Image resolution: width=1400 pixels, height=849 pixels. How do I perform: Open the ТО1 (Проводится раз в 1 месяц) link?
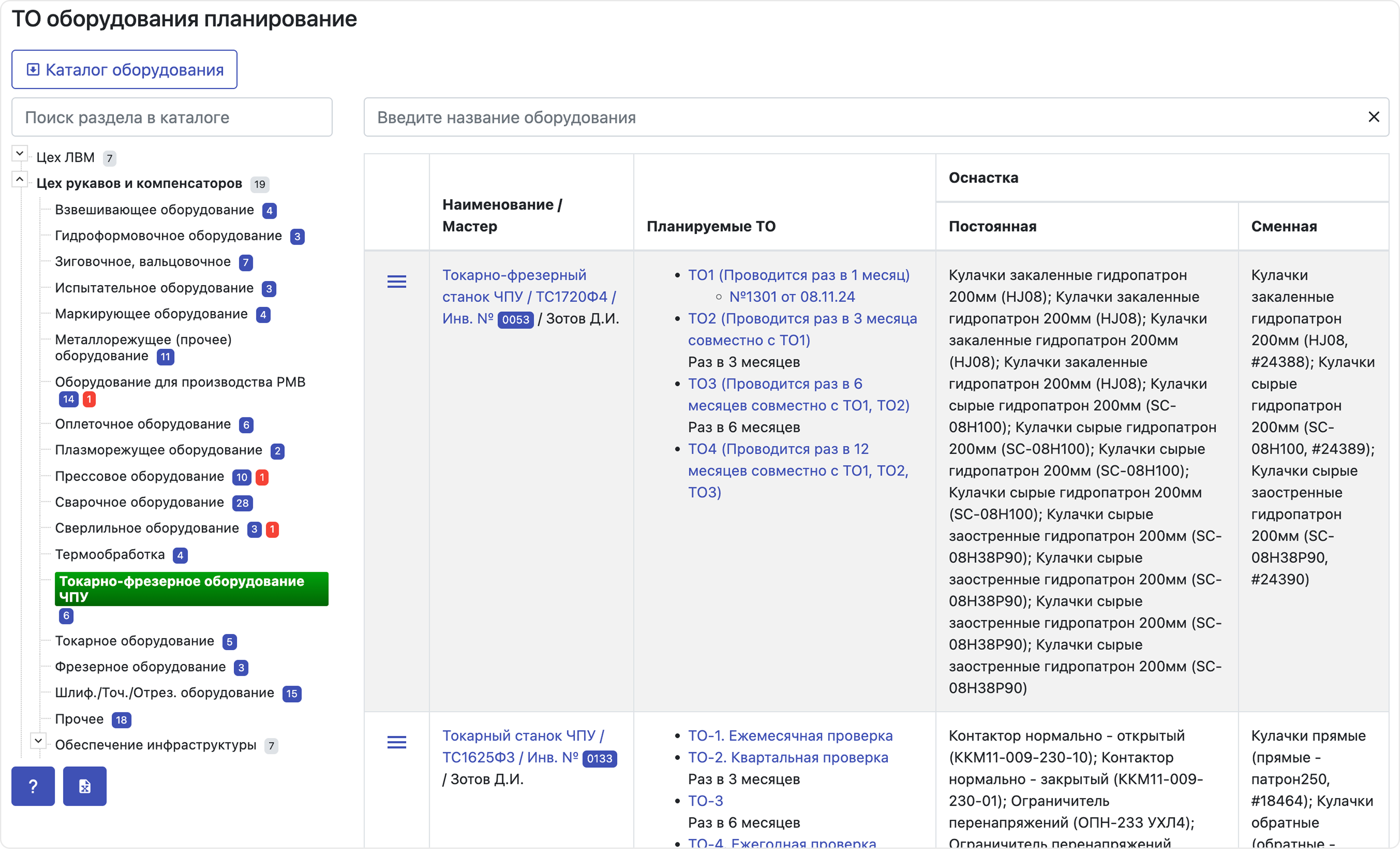tap(798, 275)
